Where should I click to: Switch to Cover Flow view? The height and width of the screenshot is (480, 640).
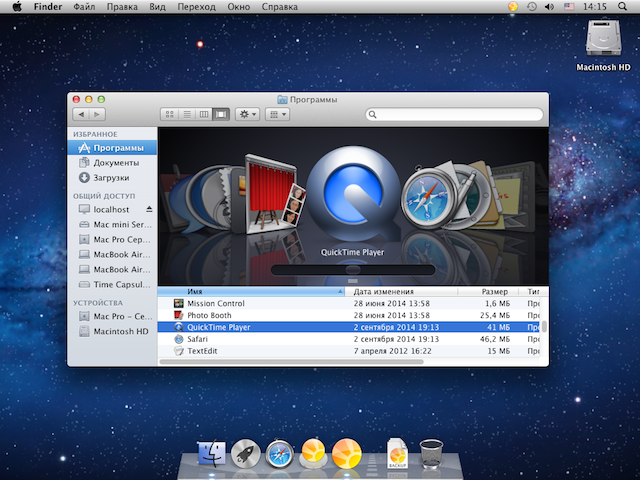(221, 114)
